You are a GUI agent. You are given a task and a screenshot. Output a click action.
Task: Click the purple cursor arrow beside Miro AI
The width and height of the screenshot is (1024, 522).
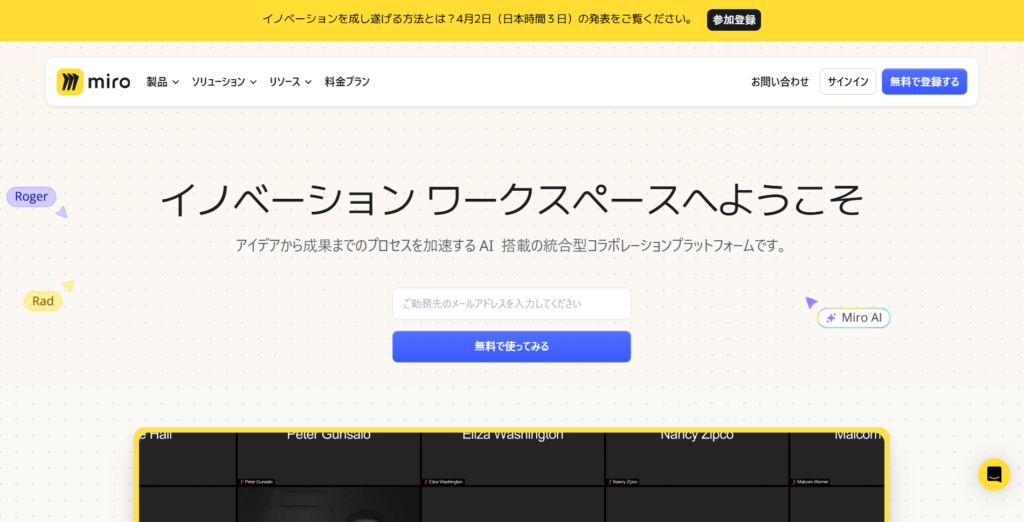pos(811,302)
